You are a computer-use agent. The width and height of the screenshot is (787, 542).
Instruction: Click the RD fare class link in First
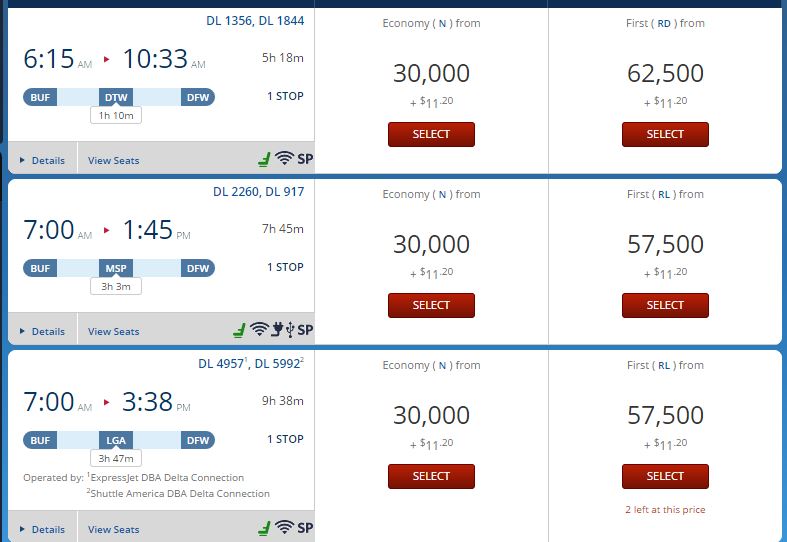[x=664, y=24]
